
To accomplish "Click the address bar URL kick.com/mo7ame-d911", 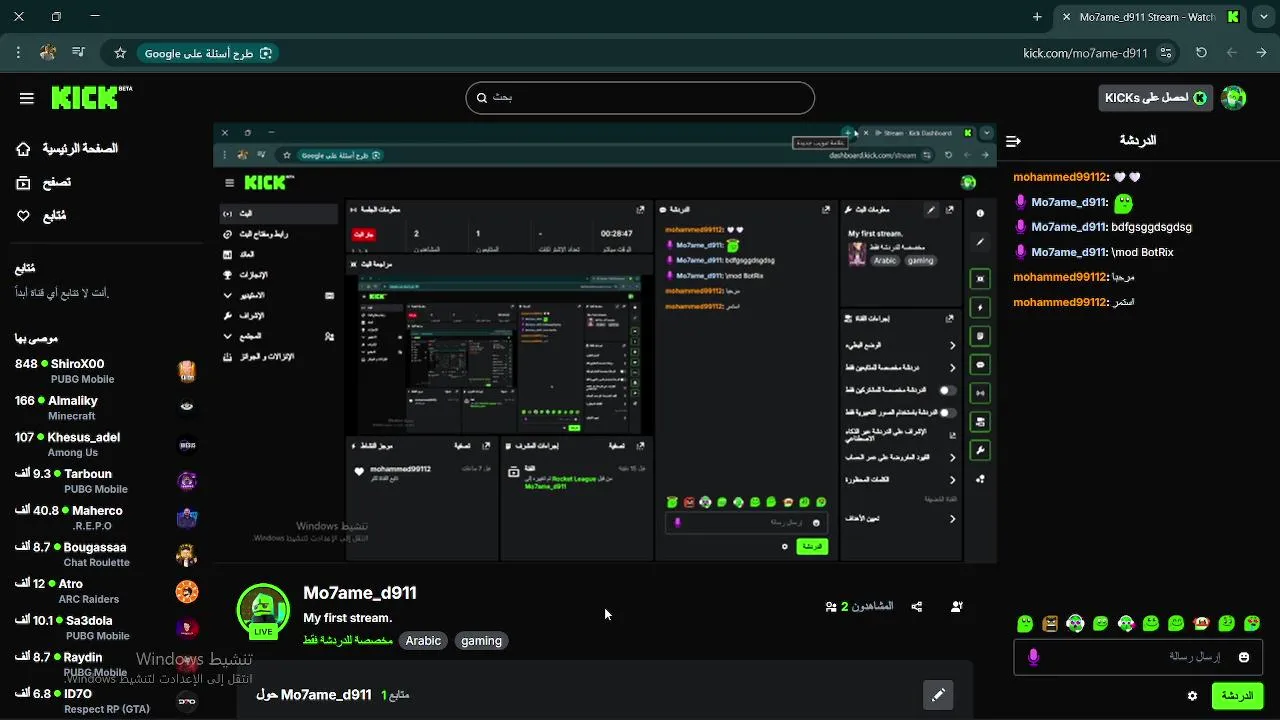I will click(x=1085, y=53).
